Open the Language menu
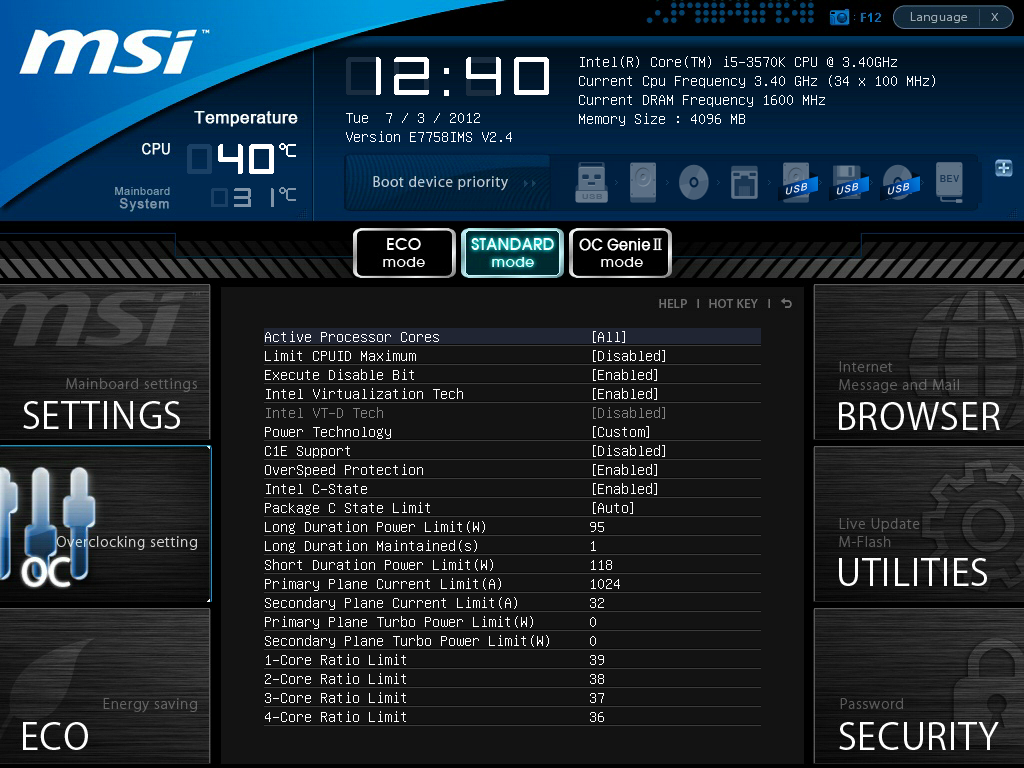Viewport: 1024px width, 768px height. [938, 17]
